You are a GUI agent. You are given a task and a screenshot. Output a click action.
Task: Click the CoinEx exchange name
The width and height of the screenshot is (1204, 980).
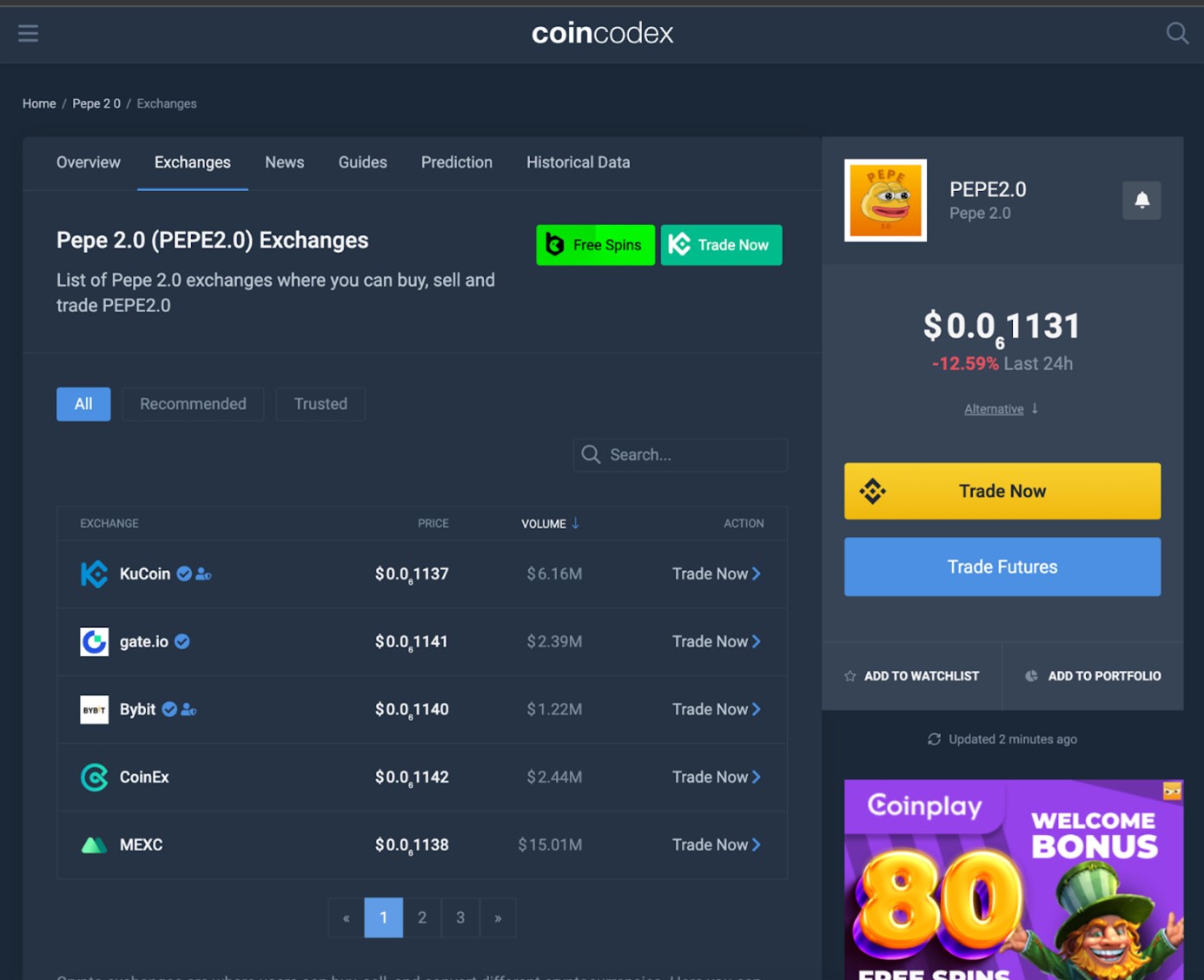[144, 777]
